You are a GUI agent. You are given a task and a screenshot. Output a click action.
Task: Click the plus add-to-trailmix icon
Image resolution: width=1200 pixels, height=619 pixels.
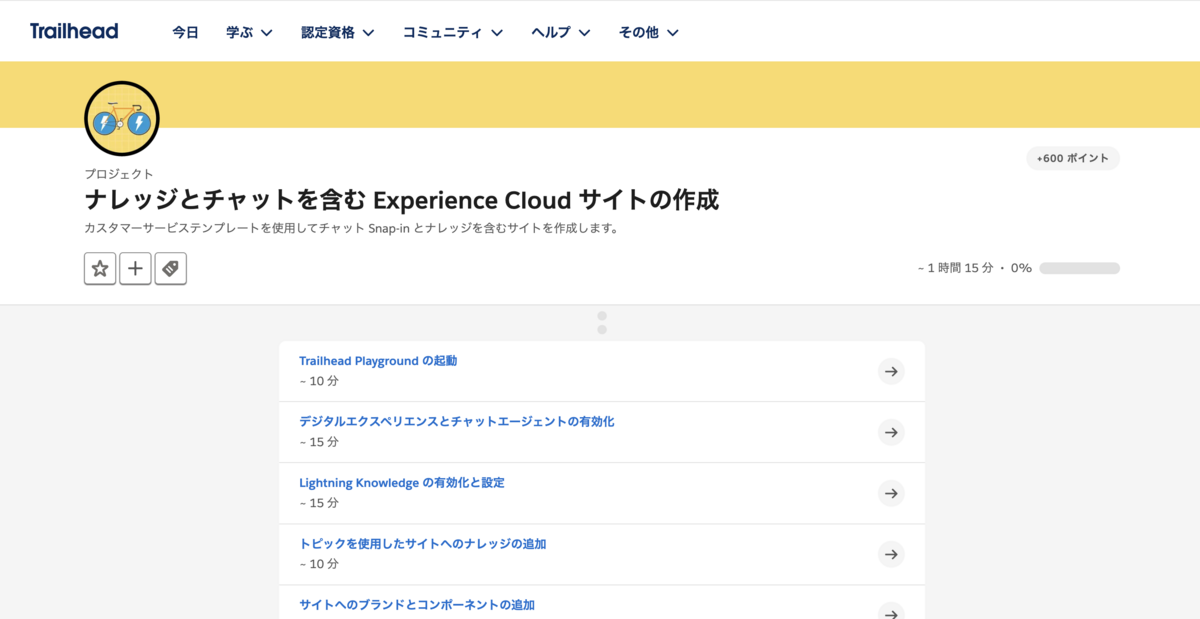tap(135, 269)
